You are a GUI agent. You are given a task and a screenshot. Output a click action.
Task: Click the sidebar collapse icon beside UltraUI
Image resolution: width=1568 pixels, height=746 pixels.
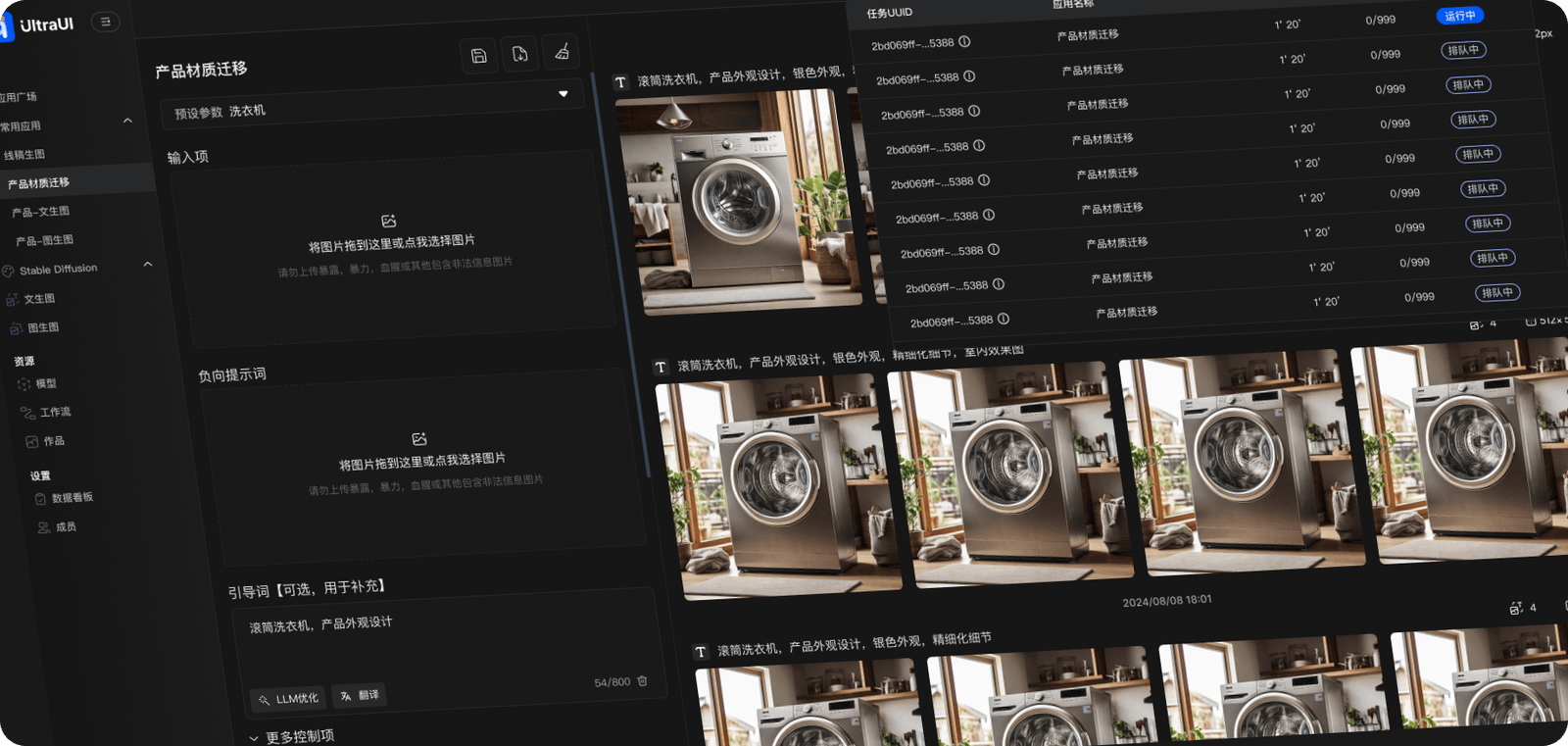[x=105, y=22]
